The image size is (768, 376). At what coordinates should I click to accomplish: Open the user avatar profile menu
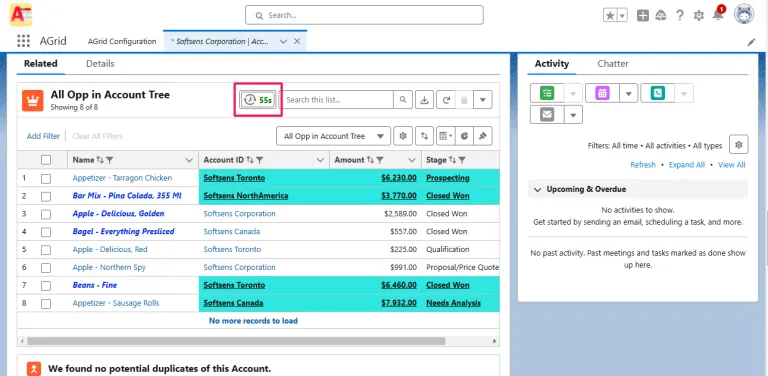coord(744,14)
